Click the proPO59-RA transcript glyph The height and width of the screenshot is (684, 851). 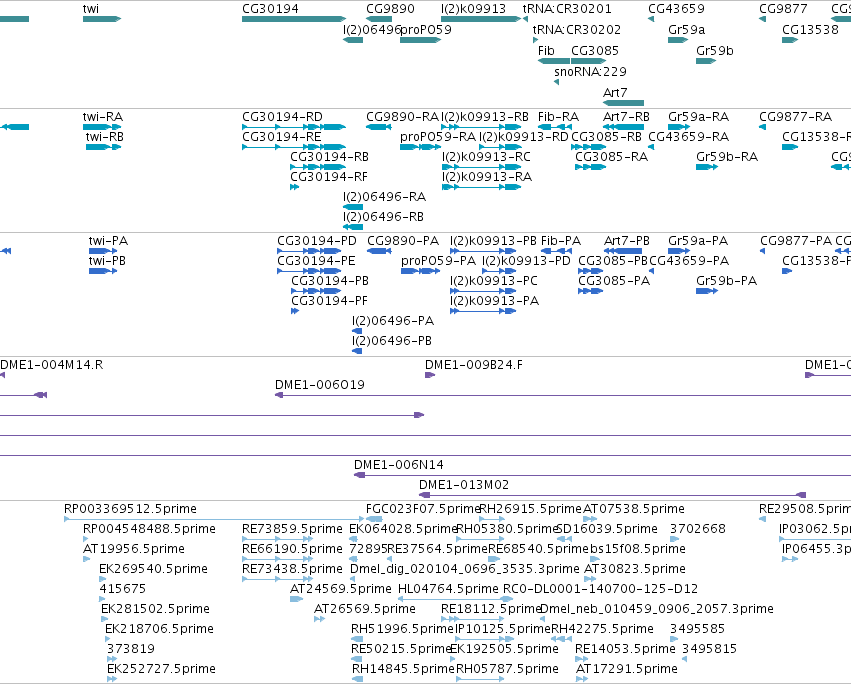coord(421,147)
